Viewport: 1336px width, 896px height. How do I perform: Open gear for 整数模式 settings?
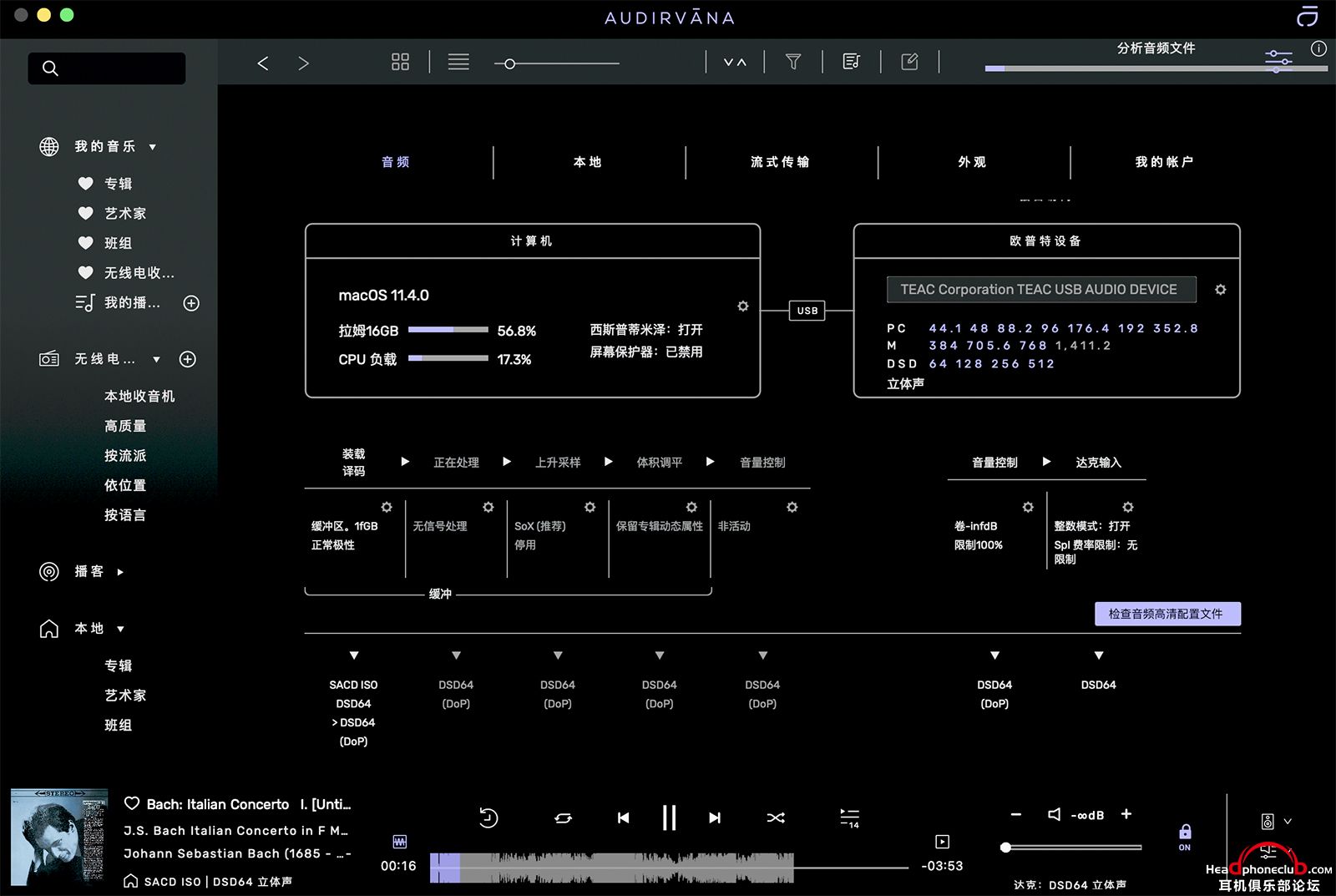pyautogui.click(x=1128, y=507)
